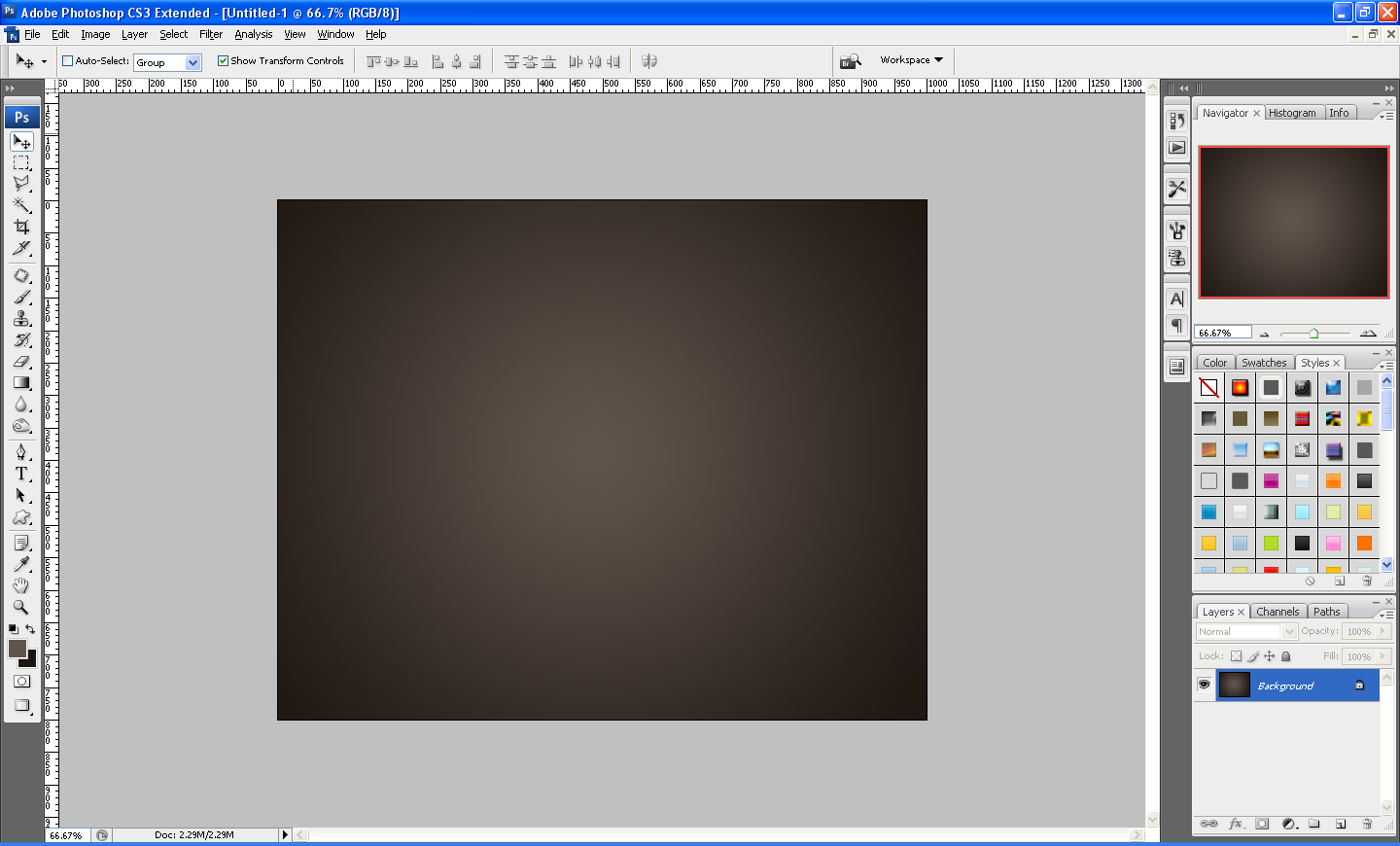Open the Styles panel options menu
Image resolution: width=1400 pixels, height=846 pixels.
click(x=1387, y=366)
